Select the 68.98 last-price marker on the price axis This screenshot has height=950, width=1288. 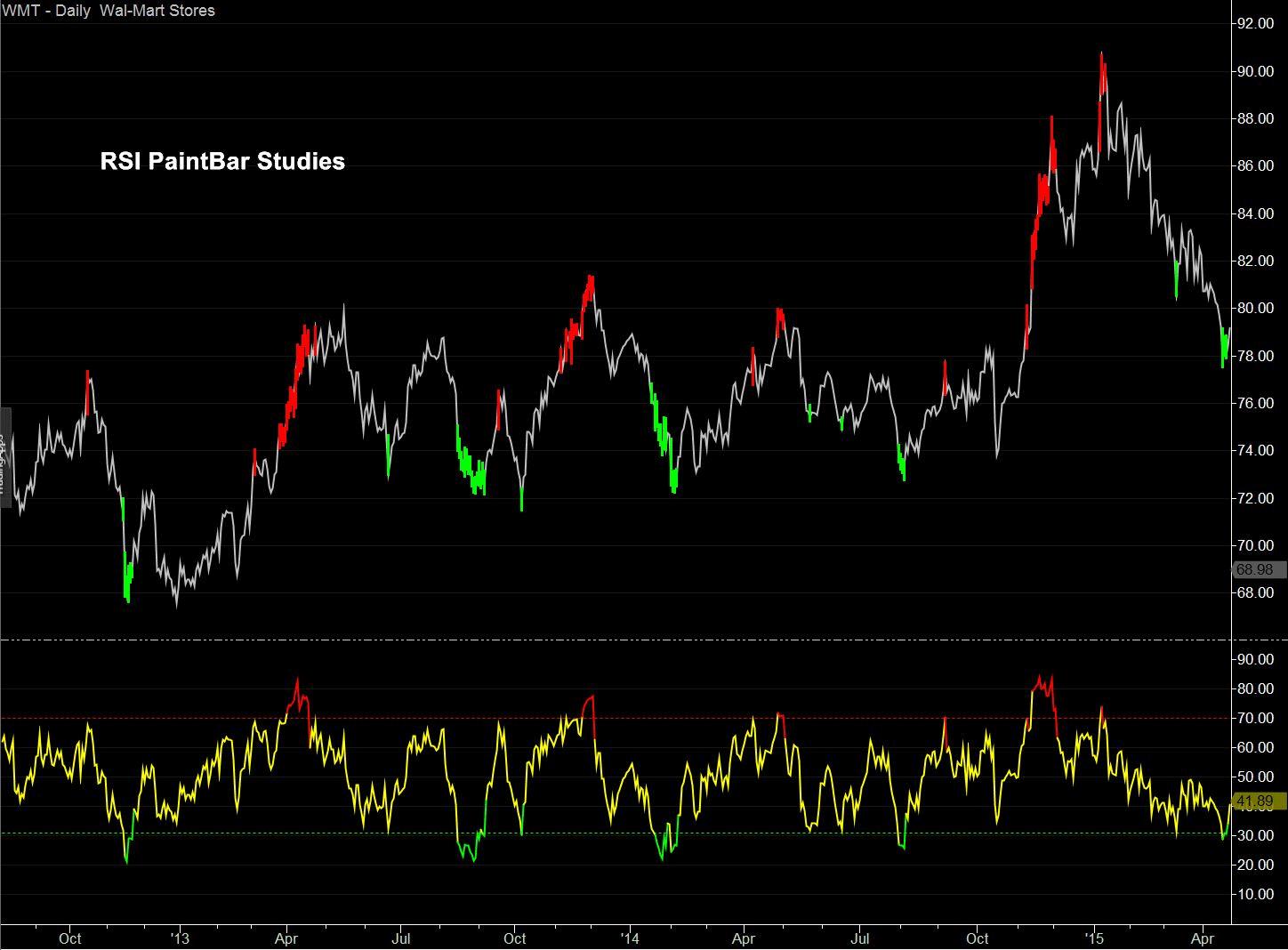1256,569
